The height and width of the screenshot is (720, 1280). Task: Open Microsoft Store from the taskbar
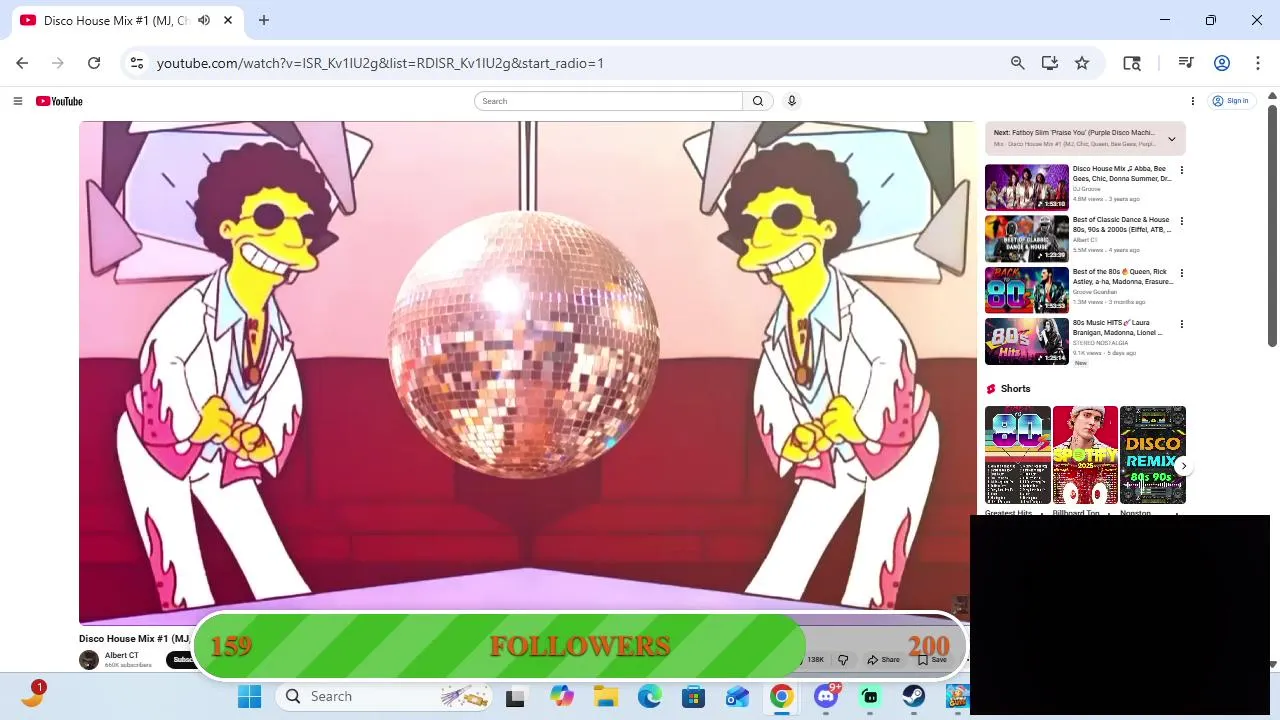(693, 697)
